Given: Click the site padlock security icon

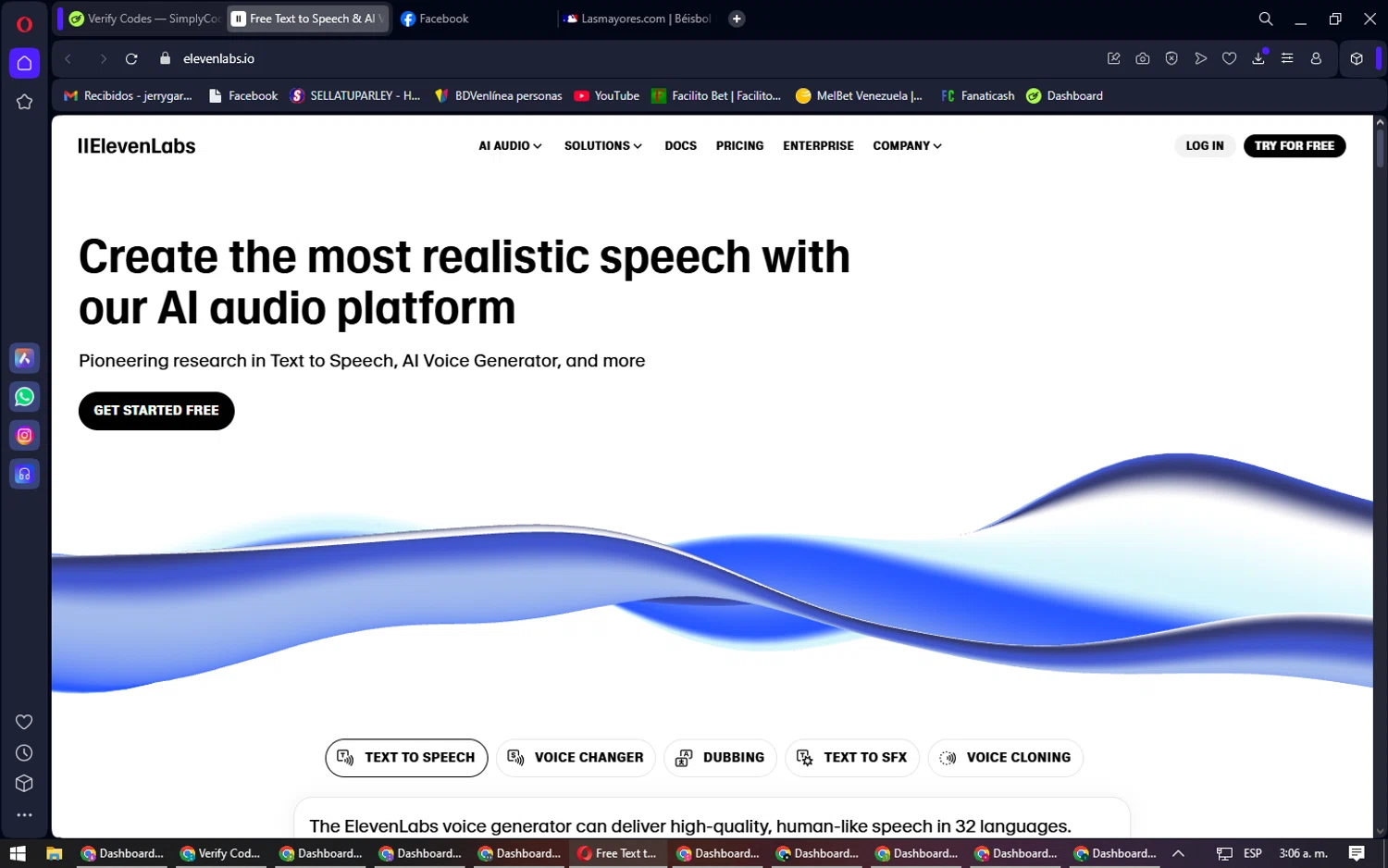Looking at the screenshot, I should pos(165,58).
